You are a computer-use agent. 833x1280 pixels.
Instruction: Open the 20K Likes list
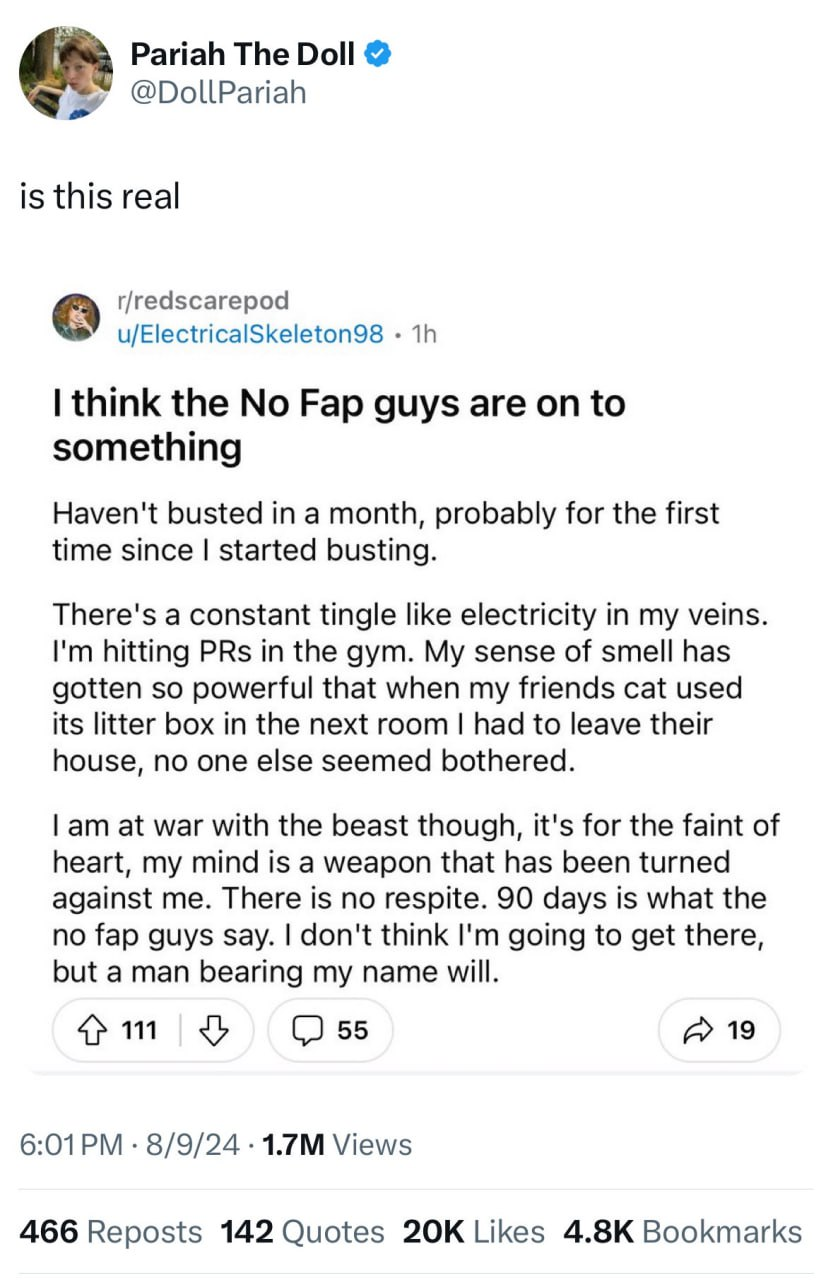point(473,1232)
